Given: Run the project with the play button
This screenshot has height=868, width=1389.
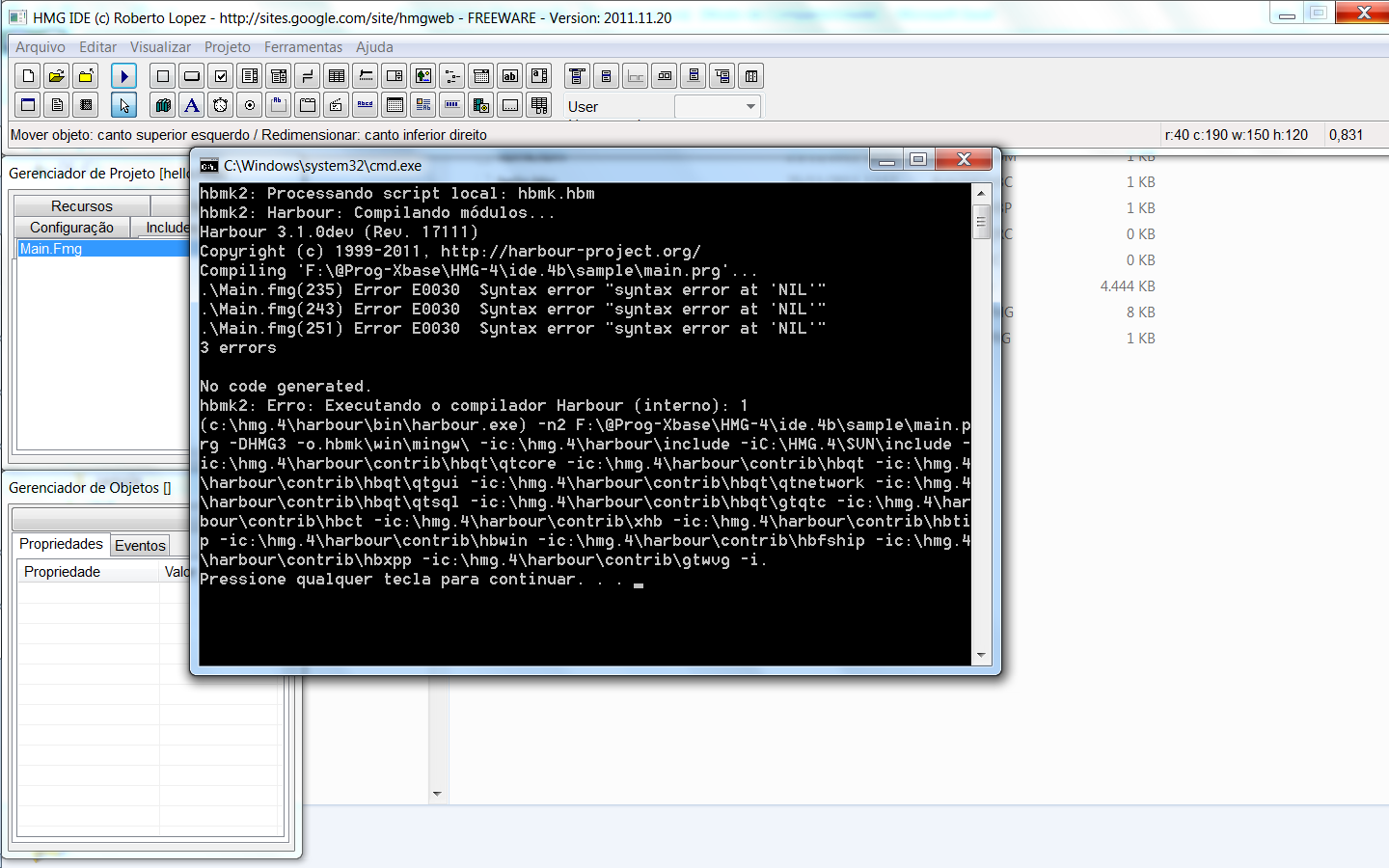Looking at the screenshot, I should click(123, 76).
